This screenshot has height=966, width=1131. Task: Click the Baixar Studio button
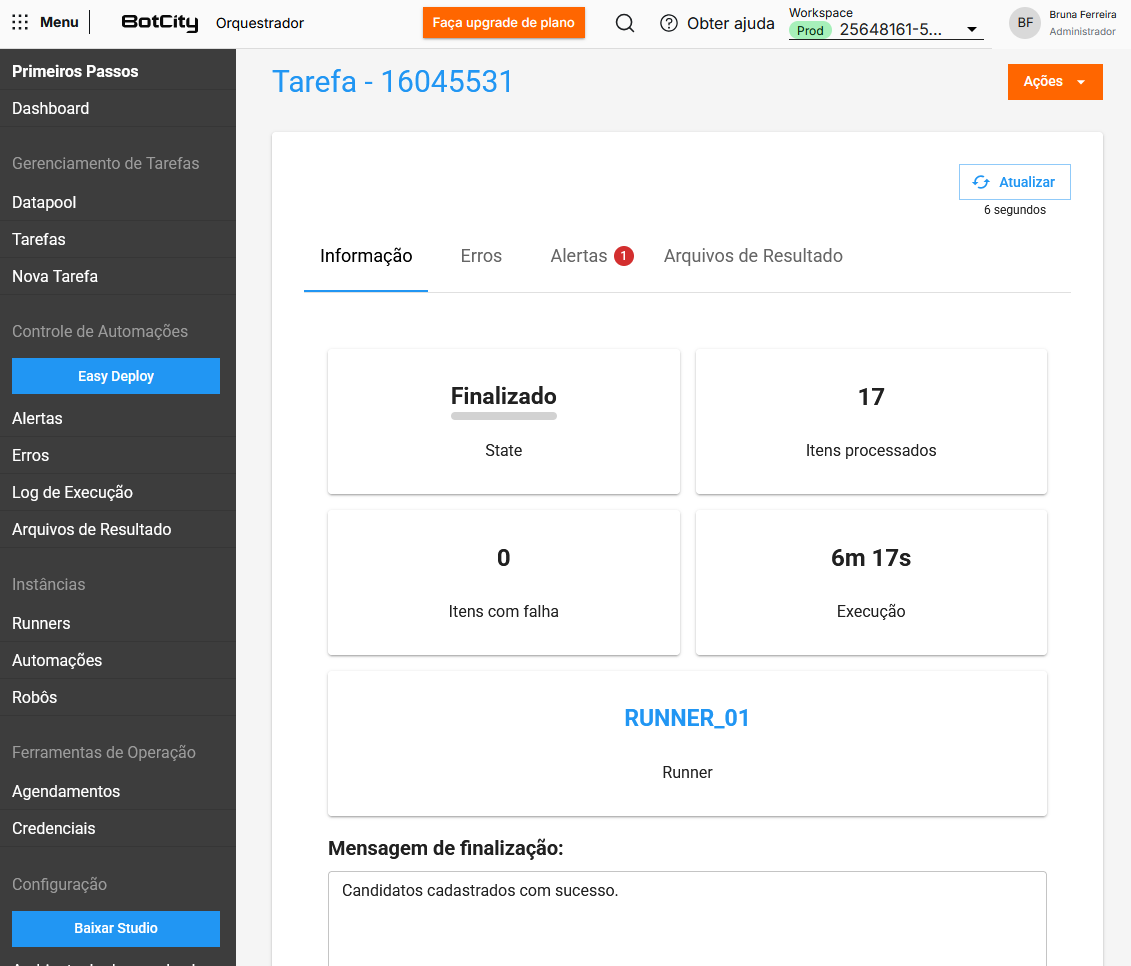[x=116, y=928]
